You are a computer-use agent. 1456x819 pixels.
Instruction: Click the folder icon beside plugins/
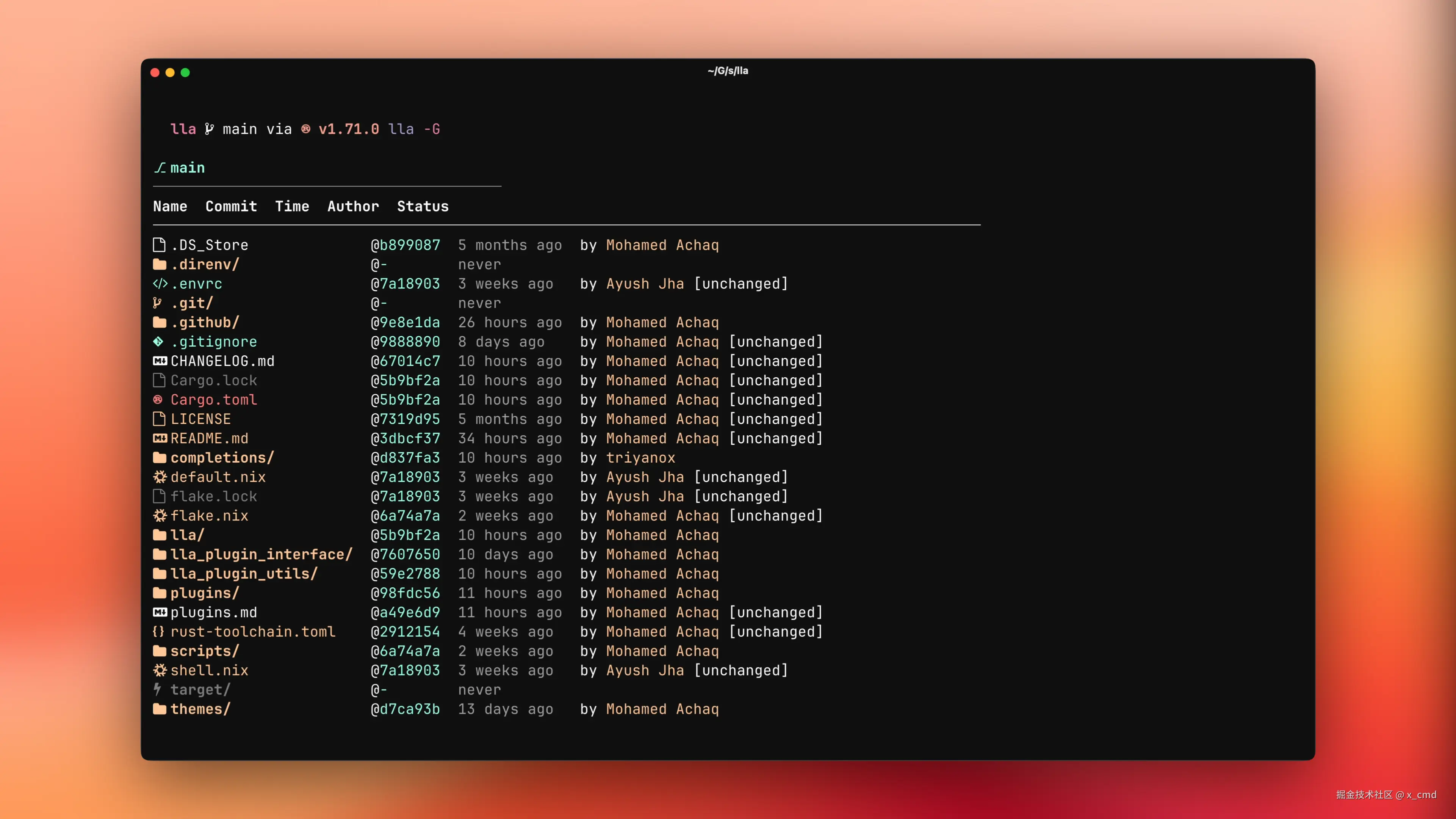[x=160, y=593]
